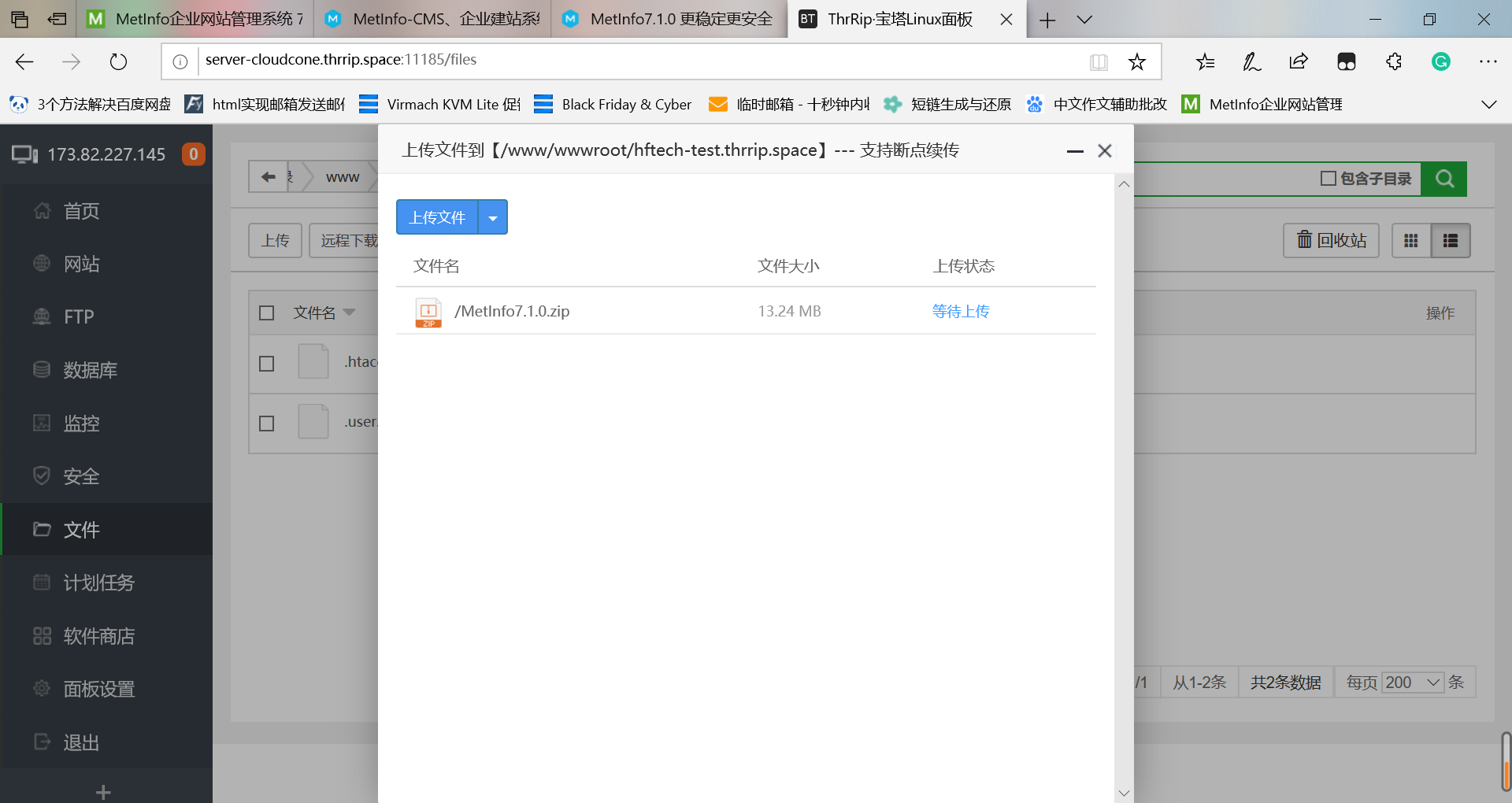Image resolution: width=1512 pixels, height=803 pixels.
Task: Click the upload dialog scrollbar down arrow
Action: coord(1124,793)
